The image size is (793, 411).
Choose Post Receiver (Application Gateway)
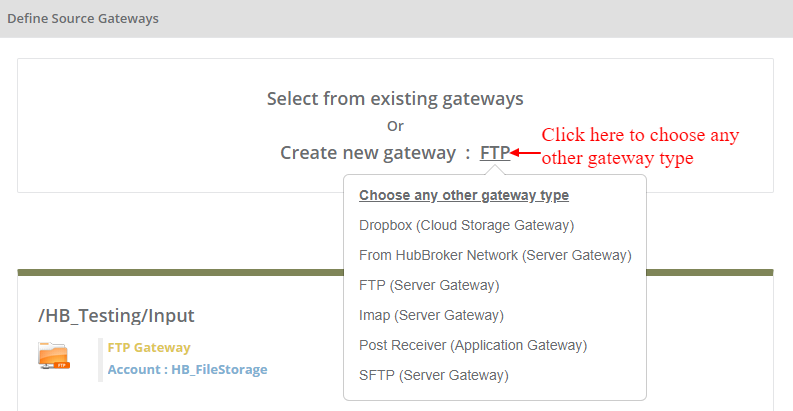pyautogui.click(x=473, y=345)
